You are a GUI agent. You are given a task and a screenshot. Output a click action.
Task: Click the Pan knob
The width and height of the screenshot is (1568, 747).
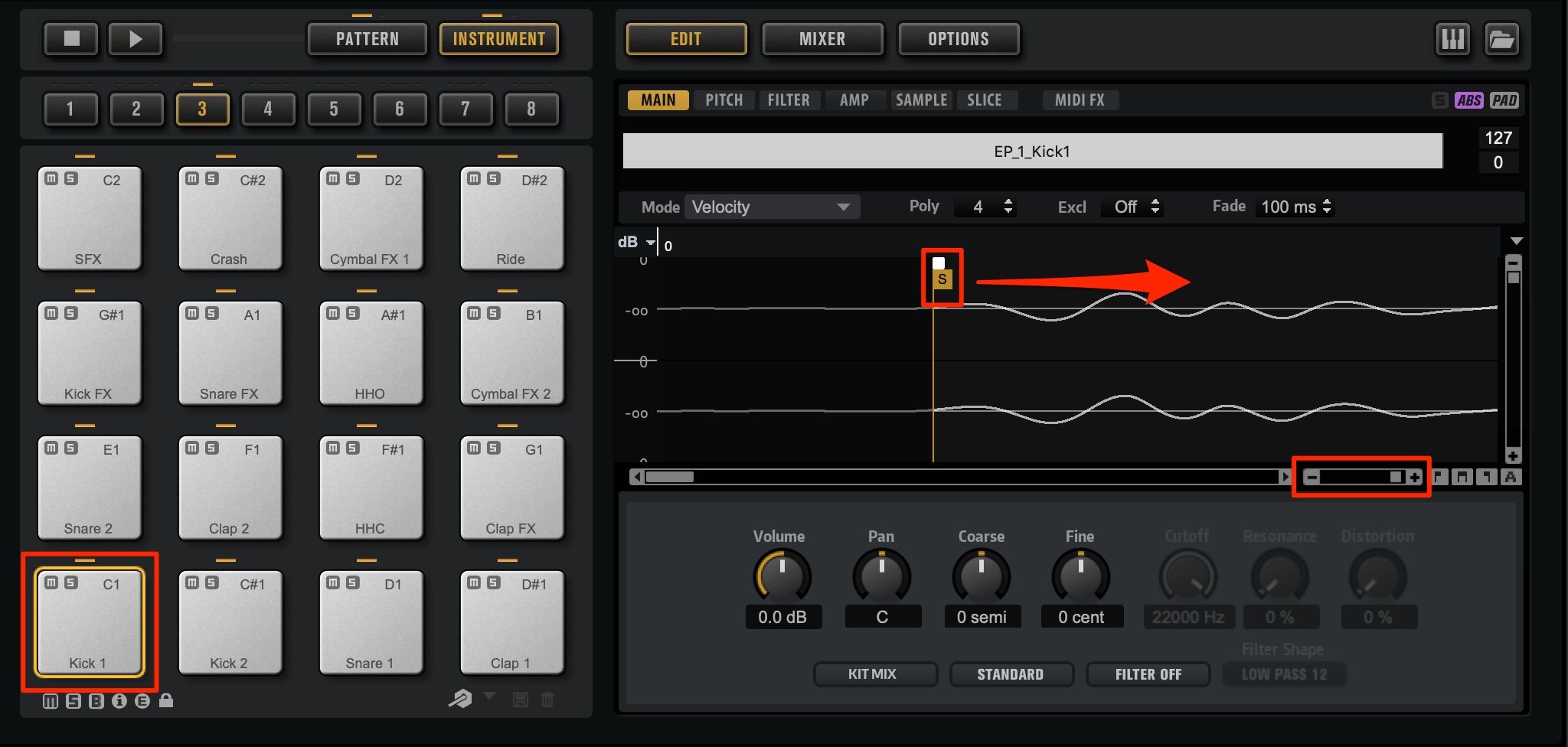pyautogui.click(x=882, y=576)
